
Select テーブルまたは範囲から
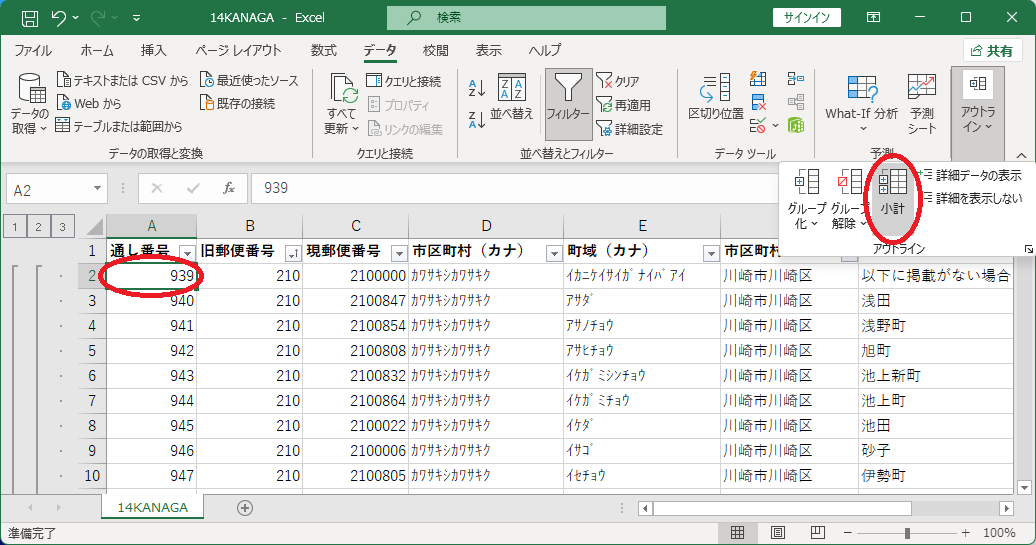119,126
